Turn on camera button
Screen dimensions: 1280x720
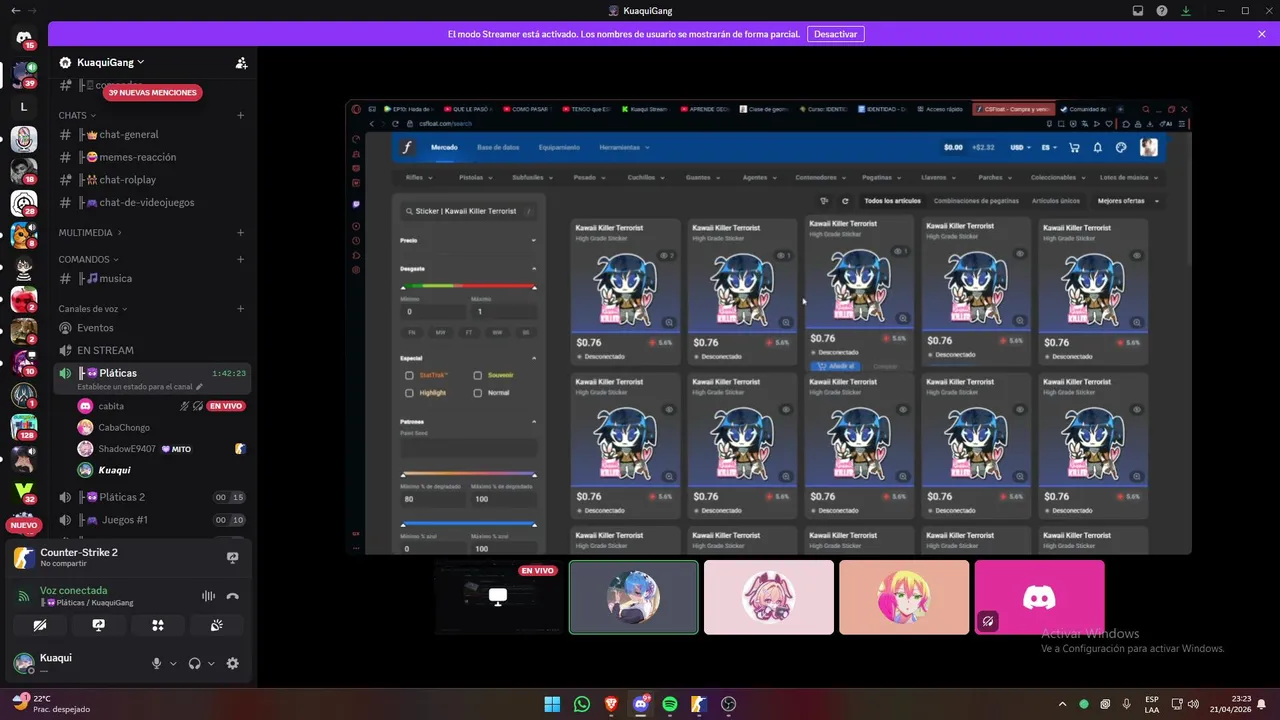40,625
